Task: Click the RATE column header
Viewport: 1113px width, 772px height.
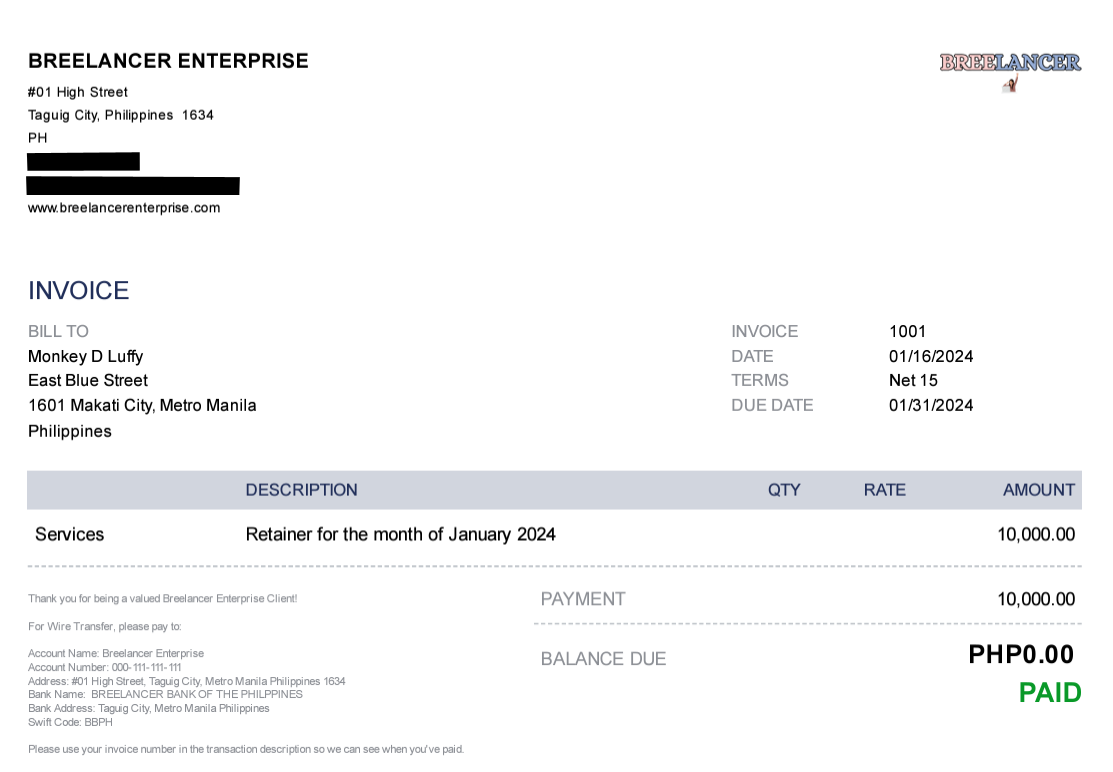Action: tap(884, 490)
